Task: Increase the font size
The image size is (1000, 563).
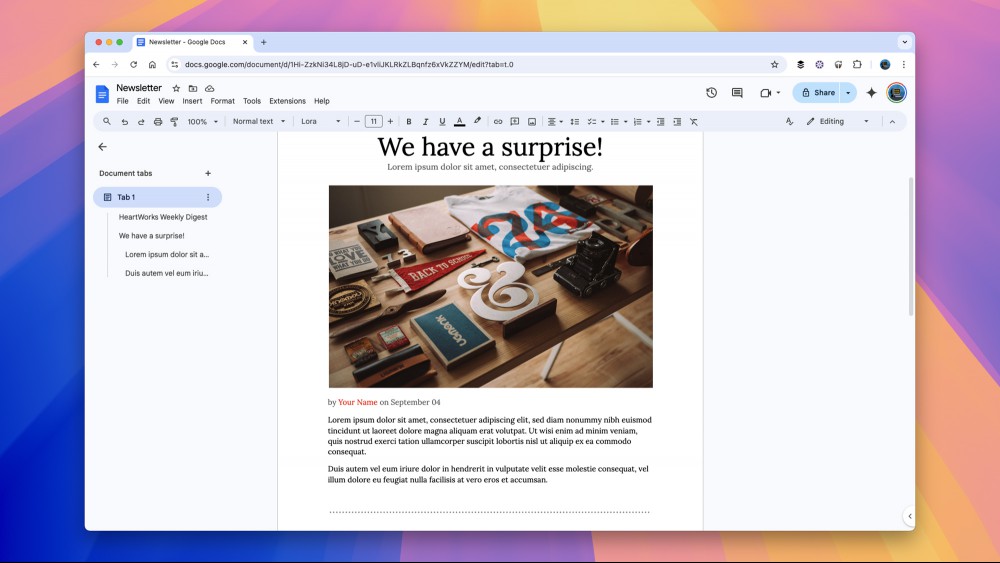Action: pyautogui.click(x=390, y=121)
